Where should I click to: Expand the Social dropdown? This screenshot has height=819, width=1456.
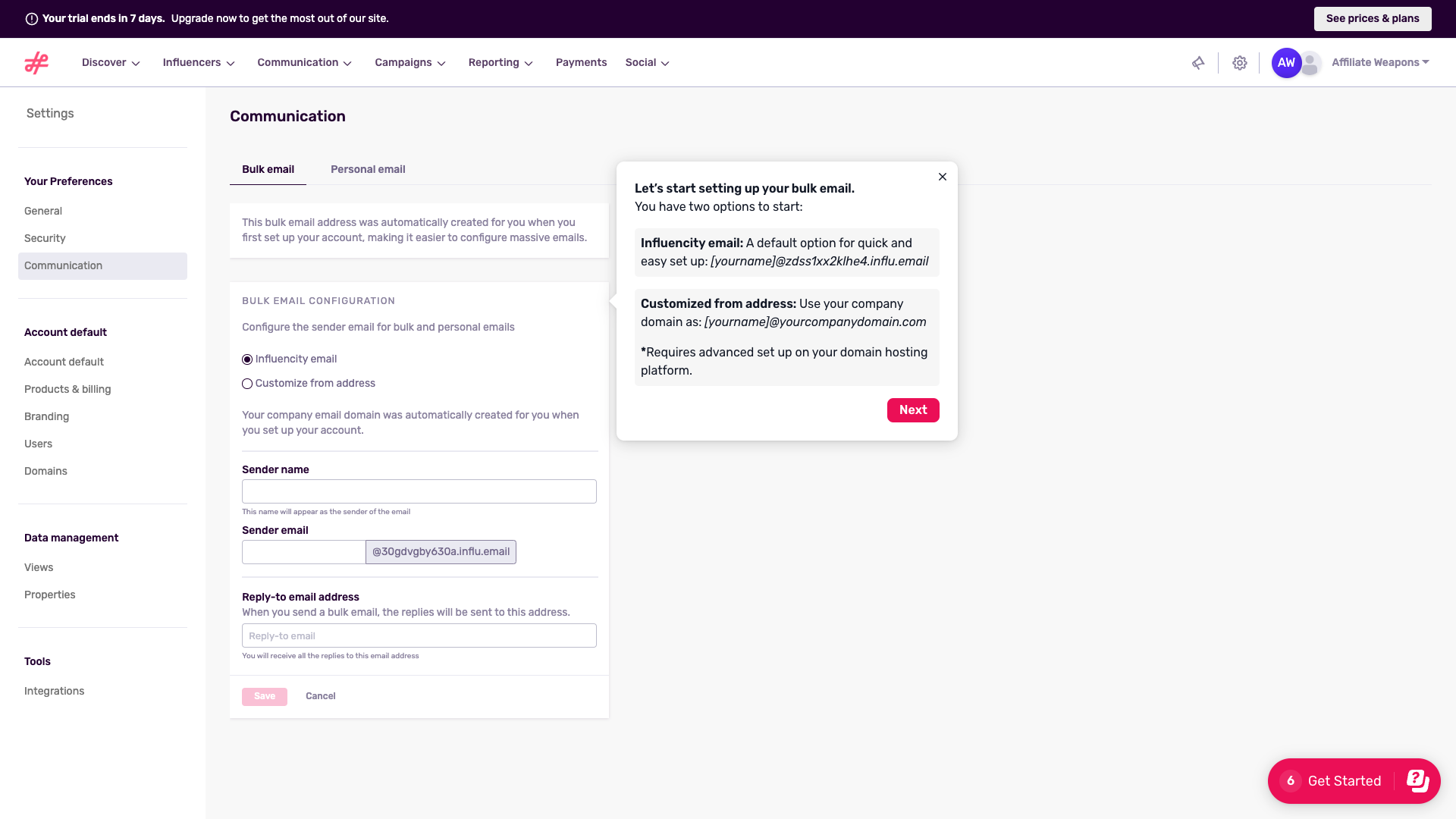(x=646, y=62)
